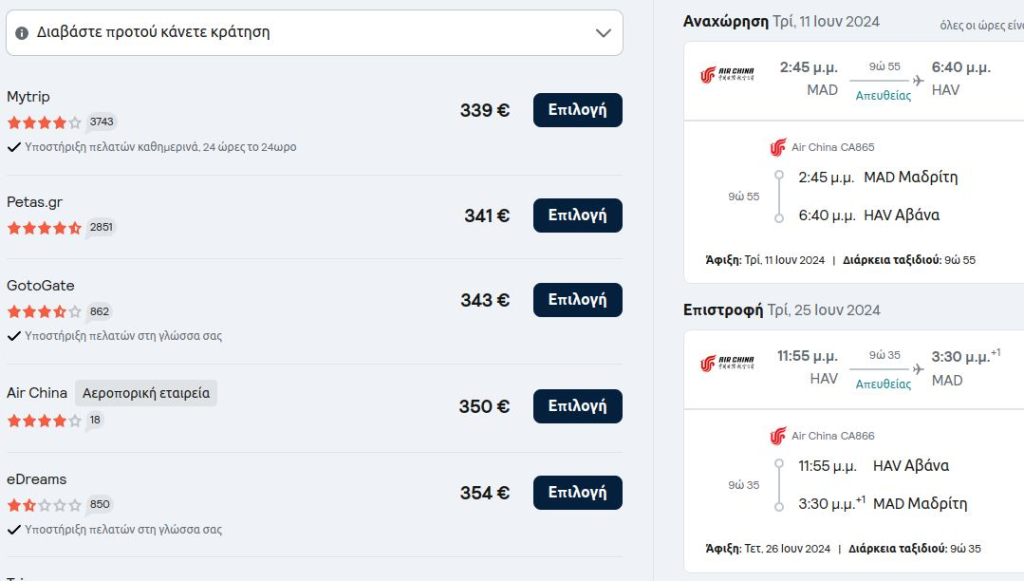Click the 'Αεροπορική εταιρεία' badge
The height and width of the screenshot is (581, 1024).
point(146,393)
